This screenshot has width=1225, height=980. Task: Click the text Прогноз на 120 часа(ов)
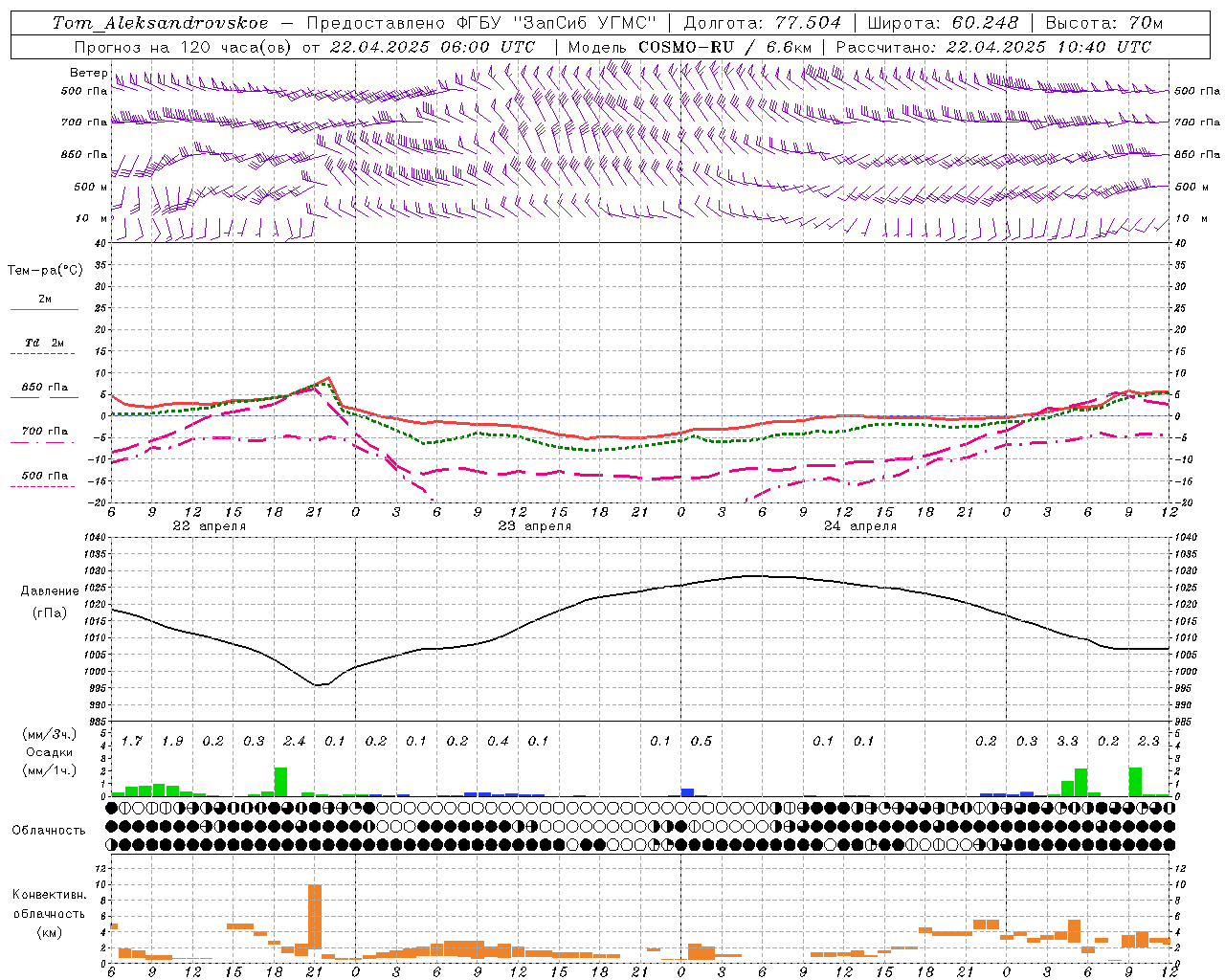(x=184, y=47)
